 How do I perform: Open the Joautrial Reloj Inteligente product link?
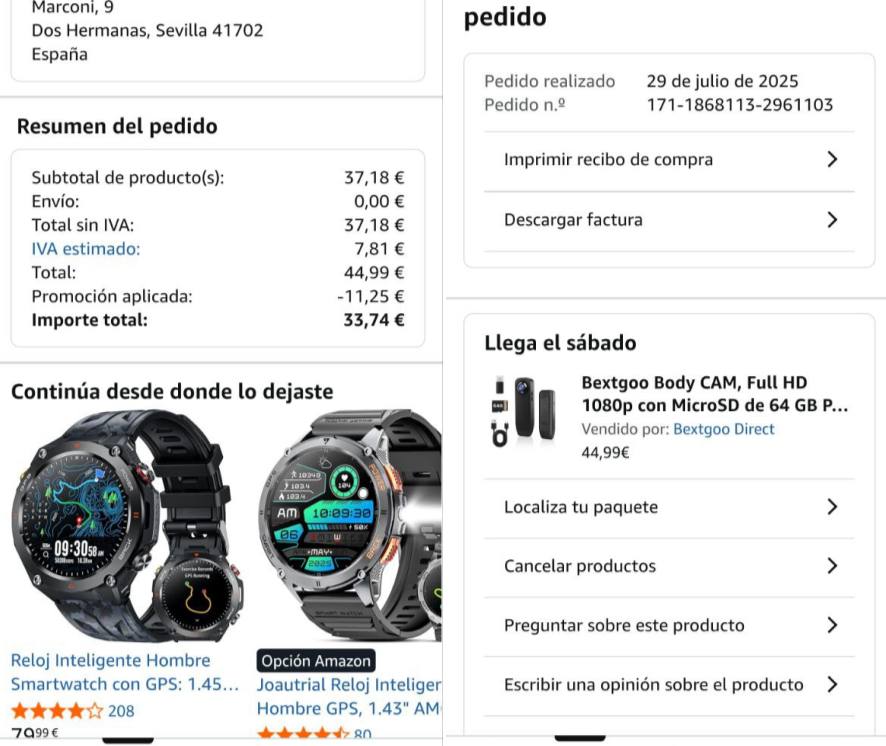point(349,696)
